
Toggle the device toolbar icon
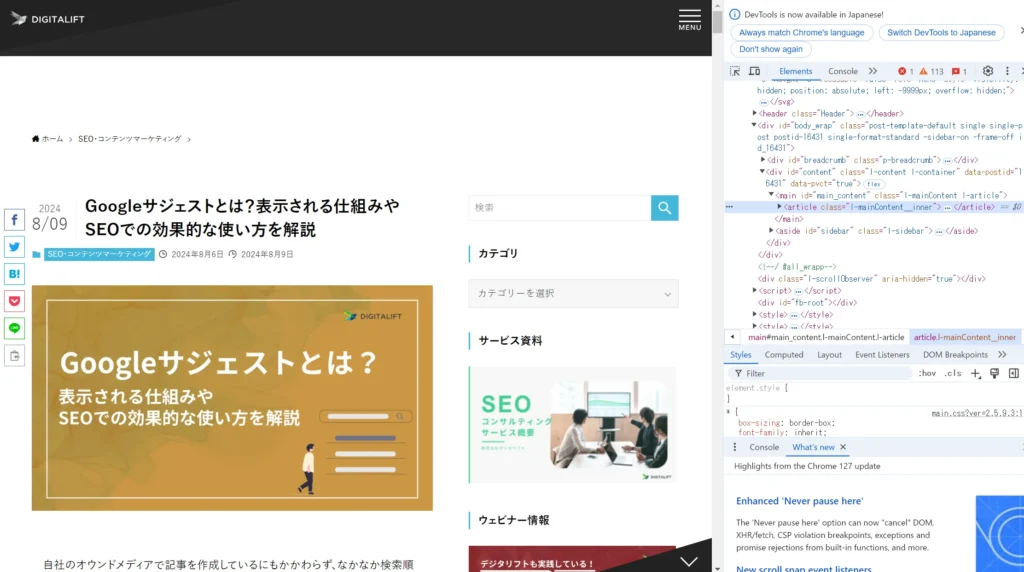point(754,71)
